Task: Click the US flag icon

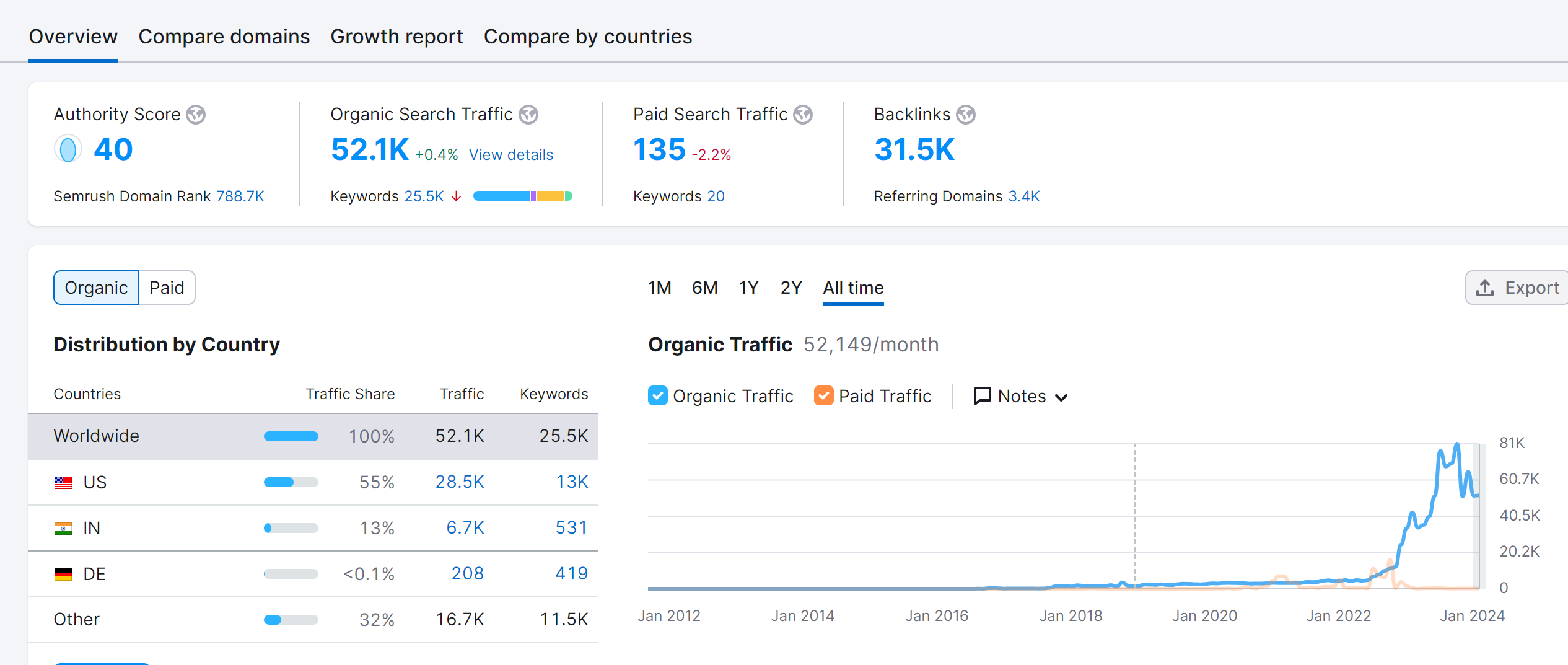Action: [63, 482]
